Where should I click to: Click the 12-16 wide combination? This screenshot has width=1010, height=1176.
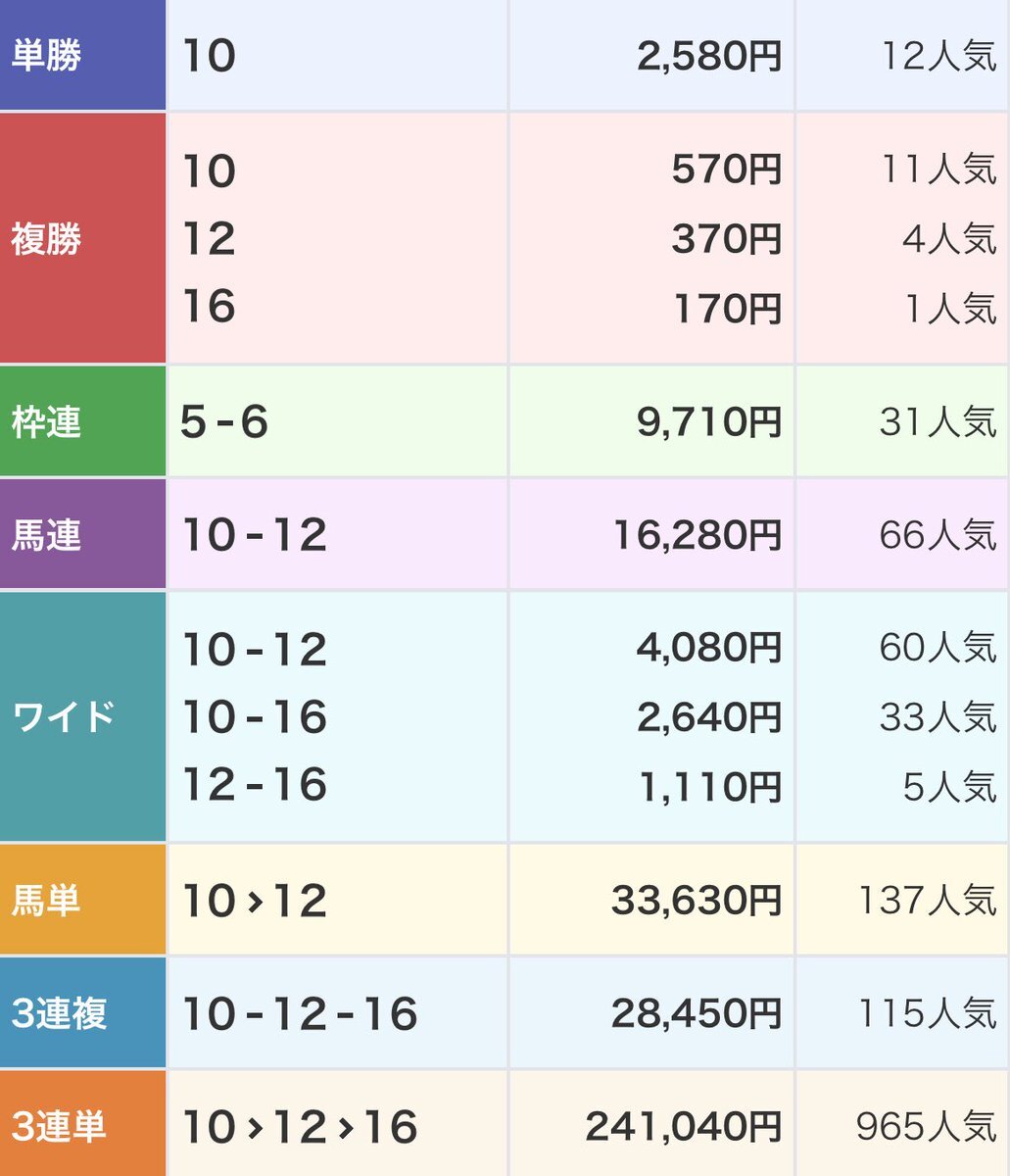pos(255,785)
